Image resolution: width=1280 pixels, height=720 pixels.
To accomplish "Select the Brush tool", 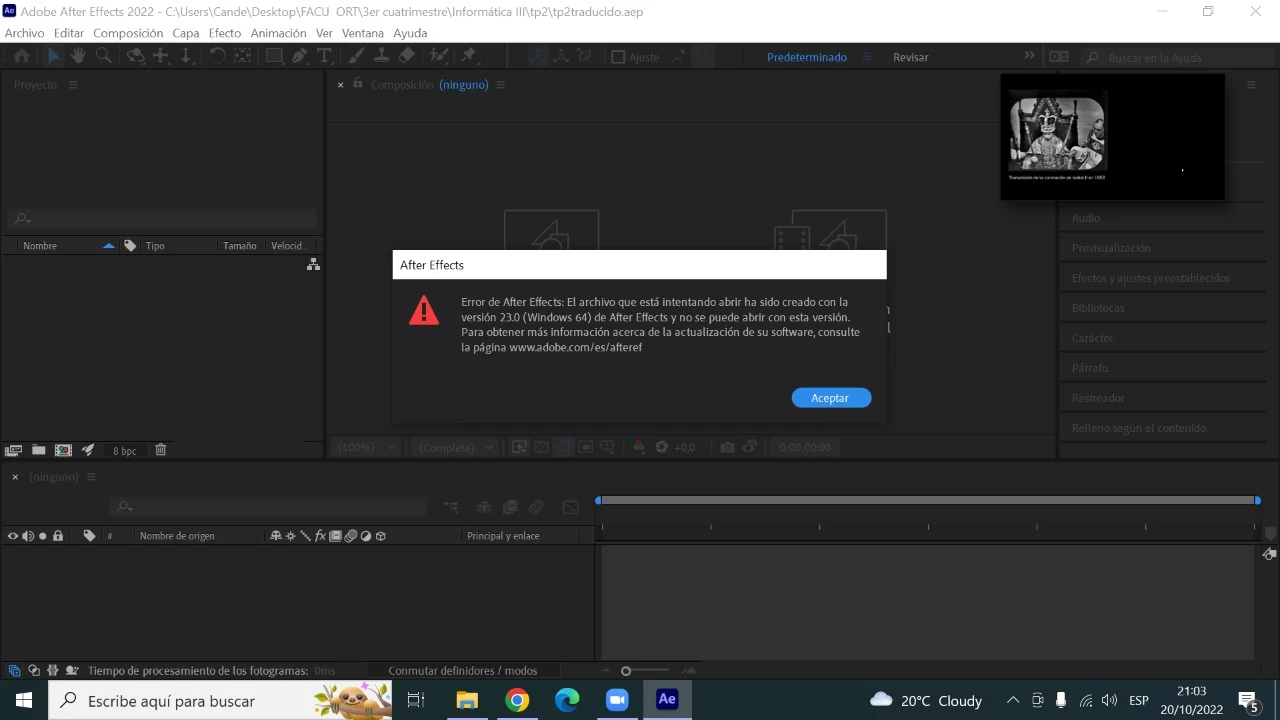I will [356, 56].
